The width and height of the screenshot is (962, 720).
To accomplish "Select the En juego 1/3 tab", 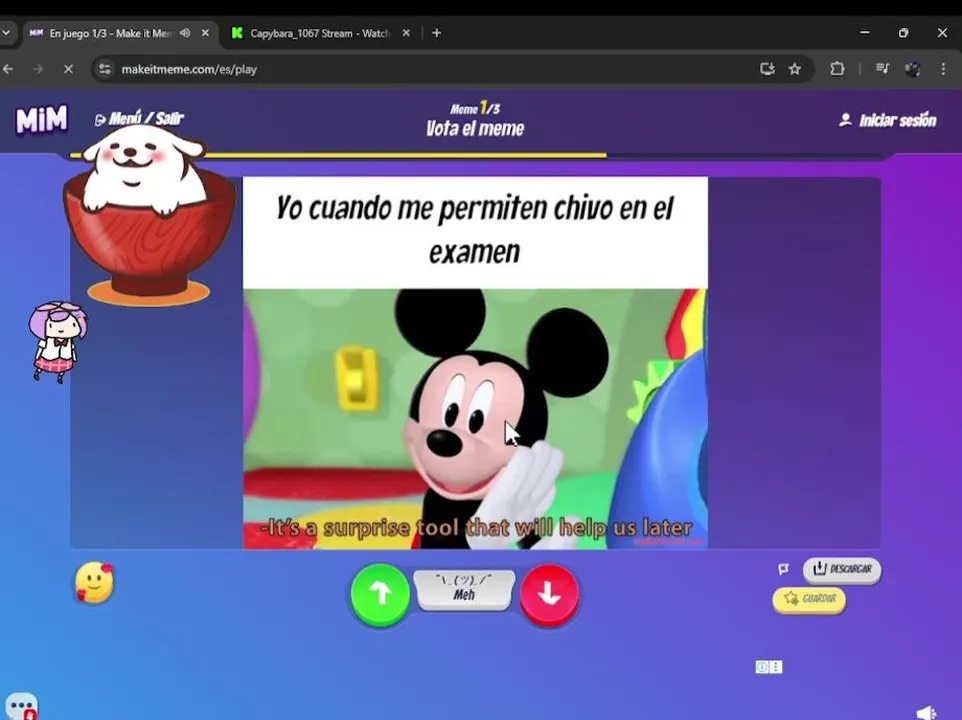I will (110, 33).
